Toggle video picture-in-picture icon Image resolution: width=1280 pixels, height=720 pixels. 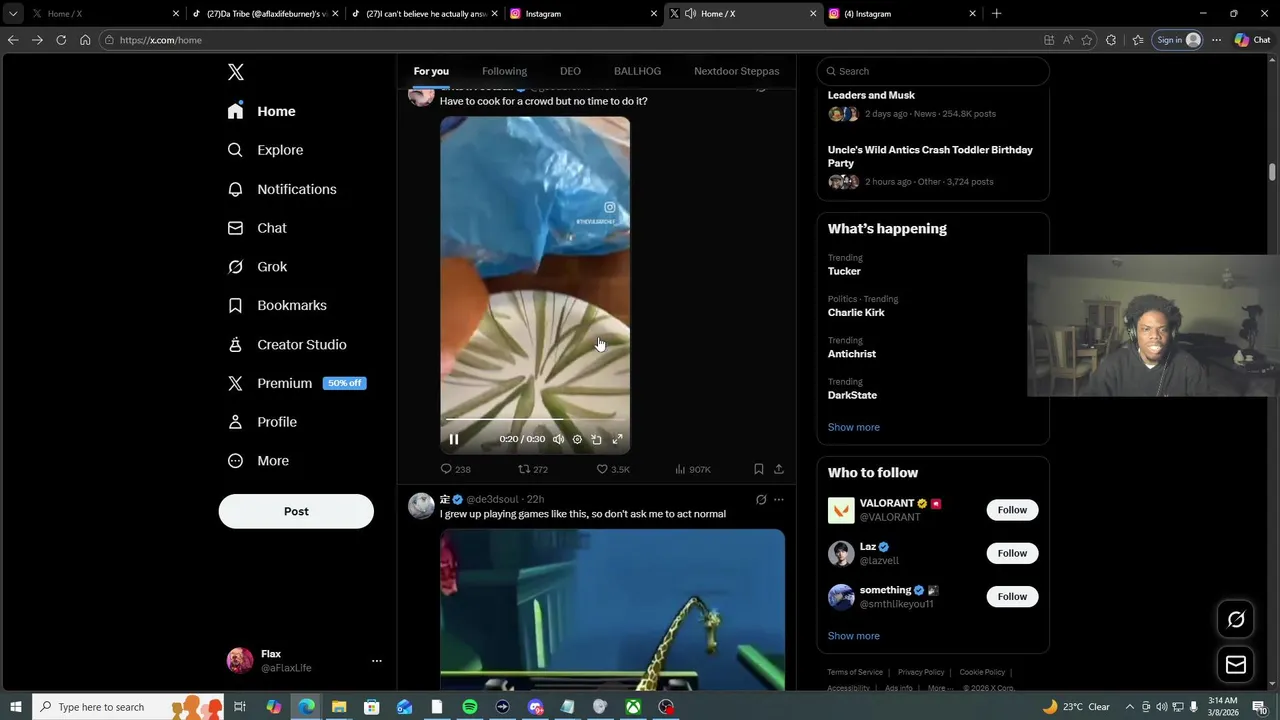(x=596, y=439)
